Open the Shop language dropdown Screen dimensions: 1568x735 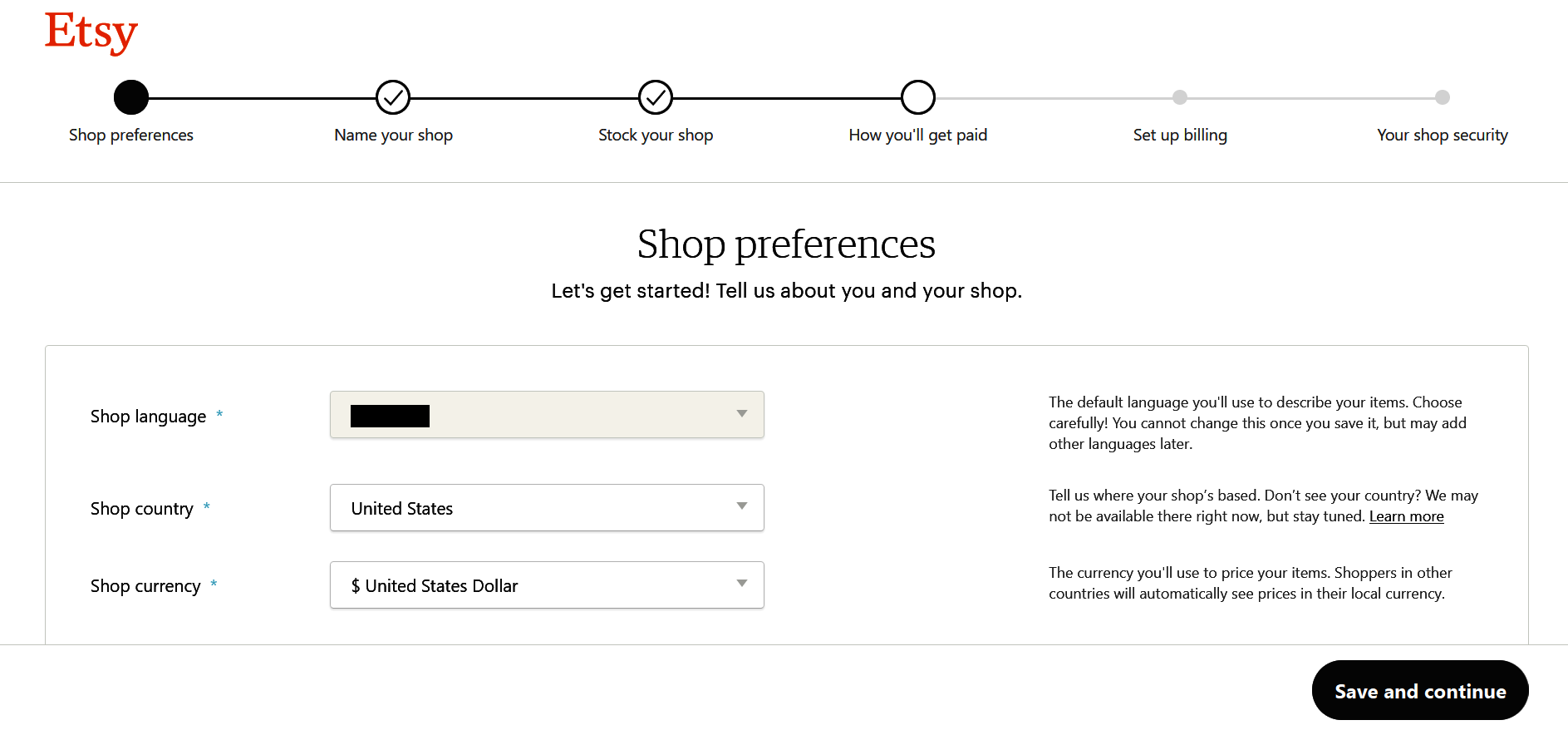click(x=547, y=414)
